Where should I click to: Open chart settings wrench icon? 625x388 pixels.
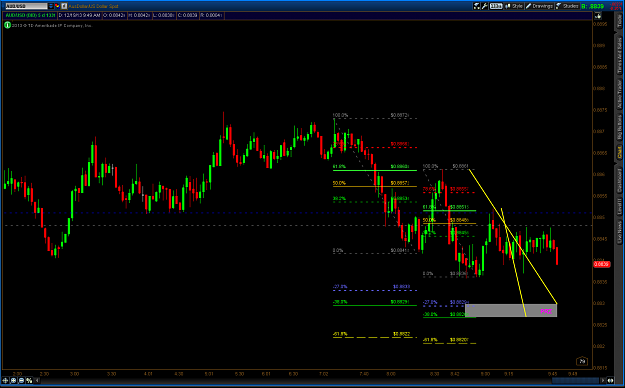pos(485,6)
